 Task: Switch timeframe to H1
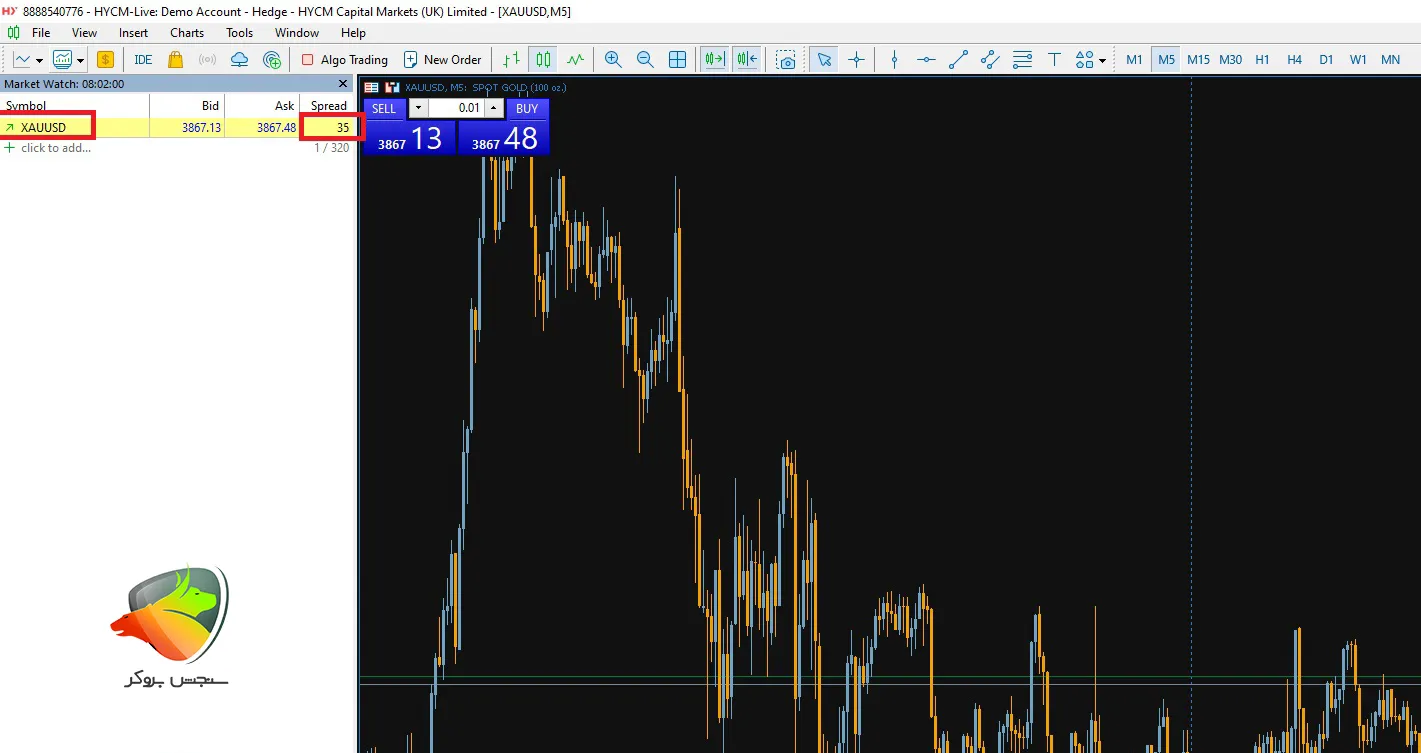[1262, 59]
